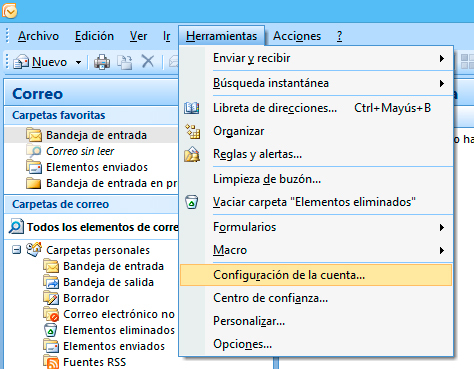Select Limpieza de buzón menu item
Viewport: 474px width, 369px height.
tap(316, 179)
